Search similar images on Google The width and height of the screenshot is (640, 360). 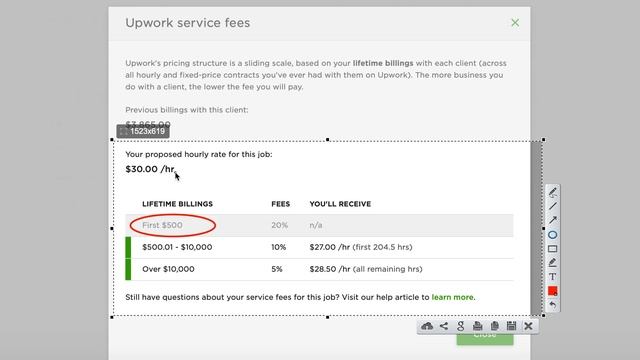coord(461,326)
